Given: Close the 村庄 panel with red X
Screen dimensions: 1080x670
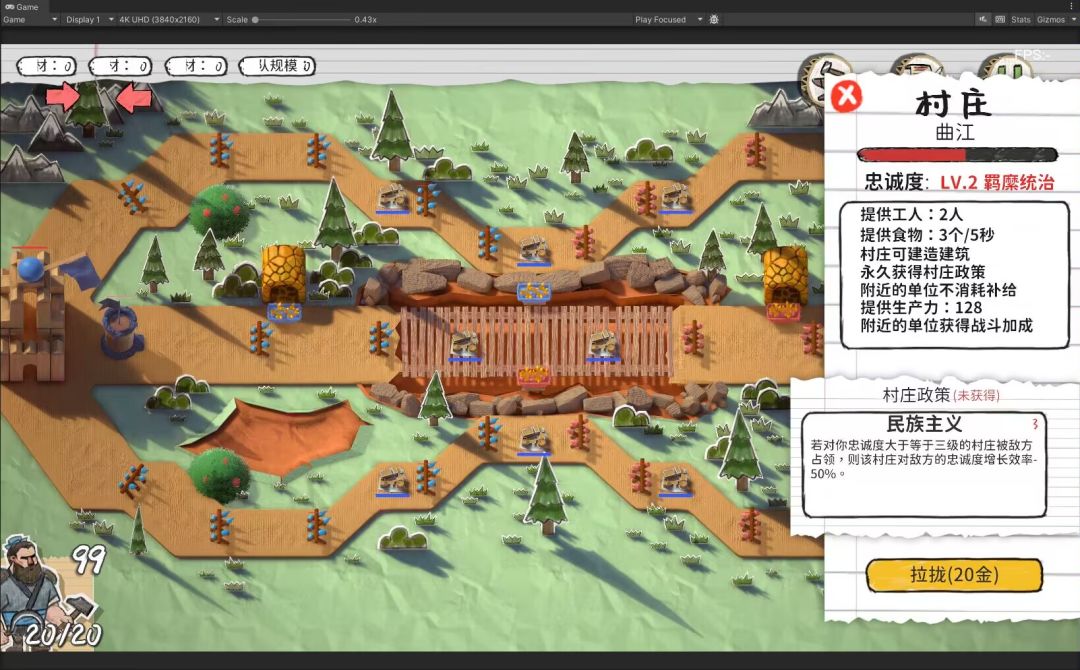Looking at the screenshot, I should (847, 96).
